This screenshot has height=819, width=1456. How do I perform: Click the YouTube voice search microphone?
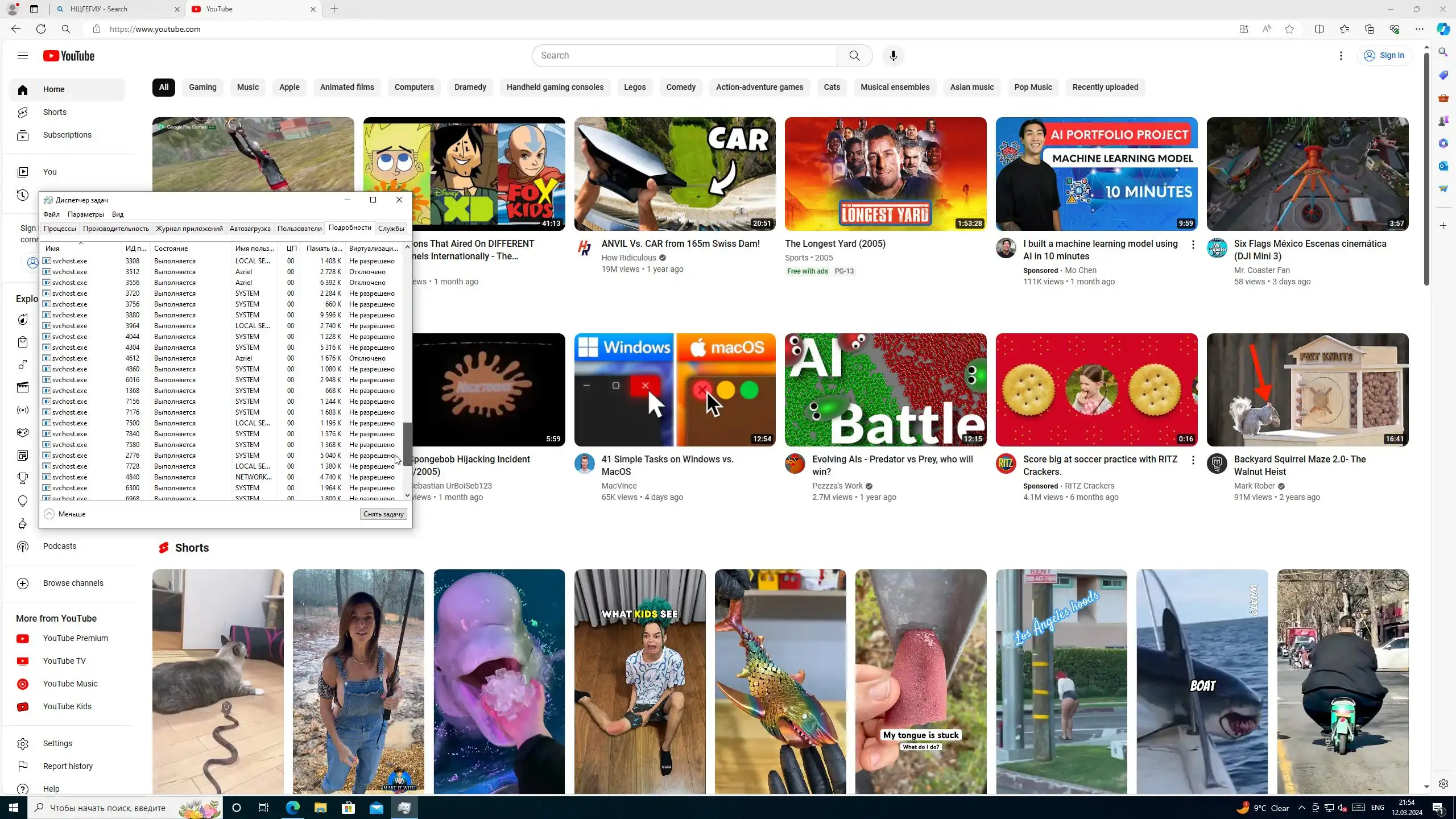tap(893, 56)
